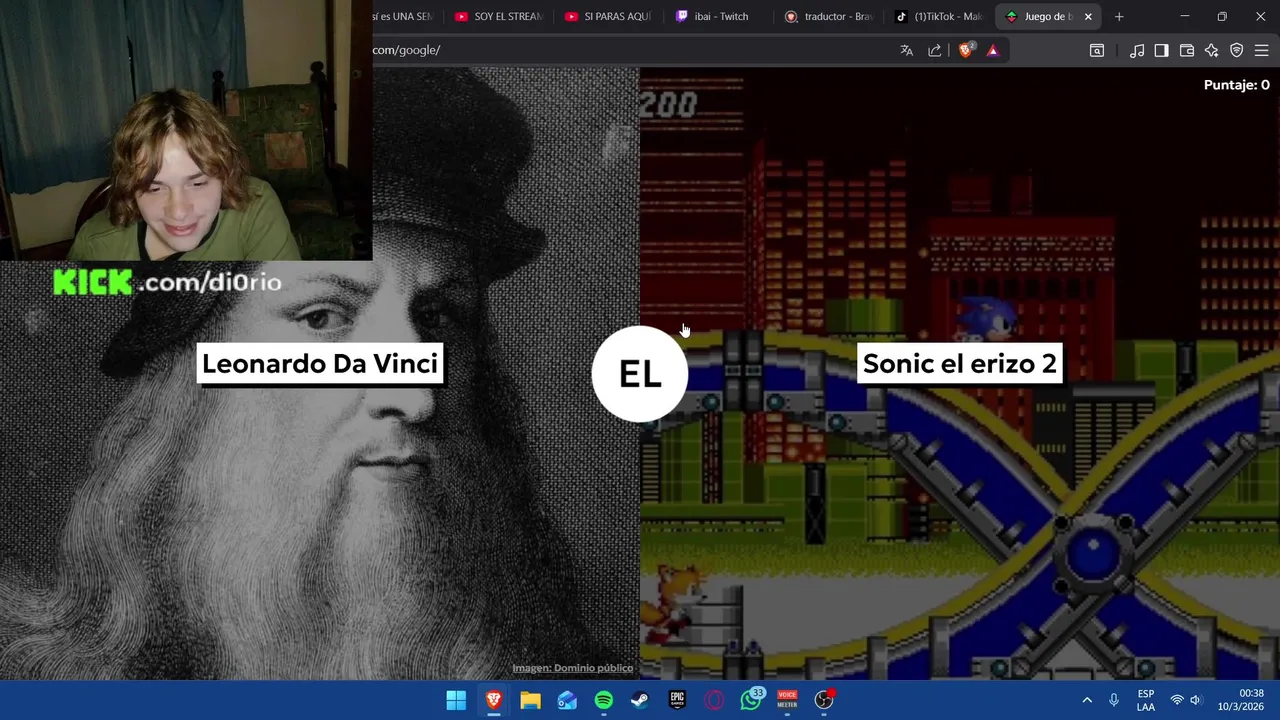The width and height of the screenshot is (1280, 720).
Task: Open Steam from the taskbar
Action: (x=640, y=700)
